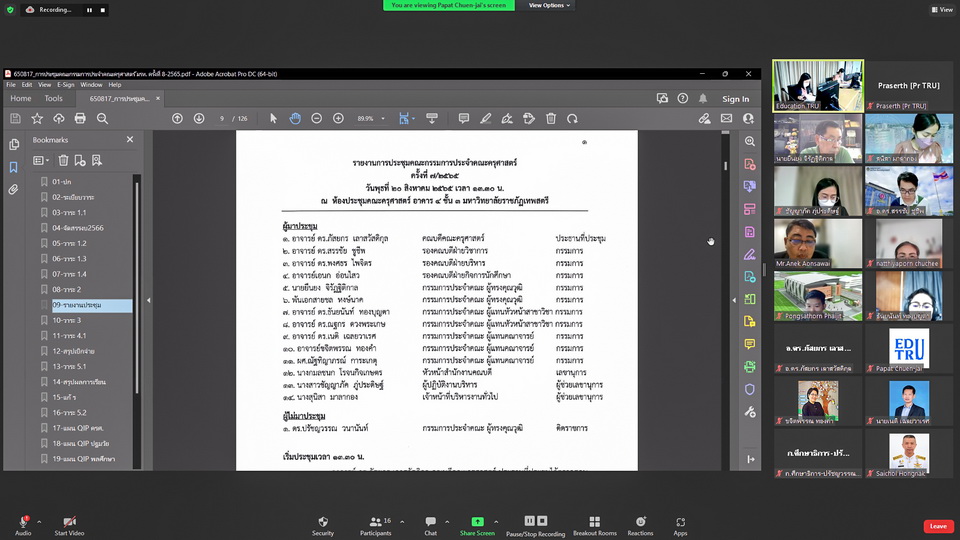Zoom in with the plus circle icon
The image size is (960, 540).
tap(339, 119)
